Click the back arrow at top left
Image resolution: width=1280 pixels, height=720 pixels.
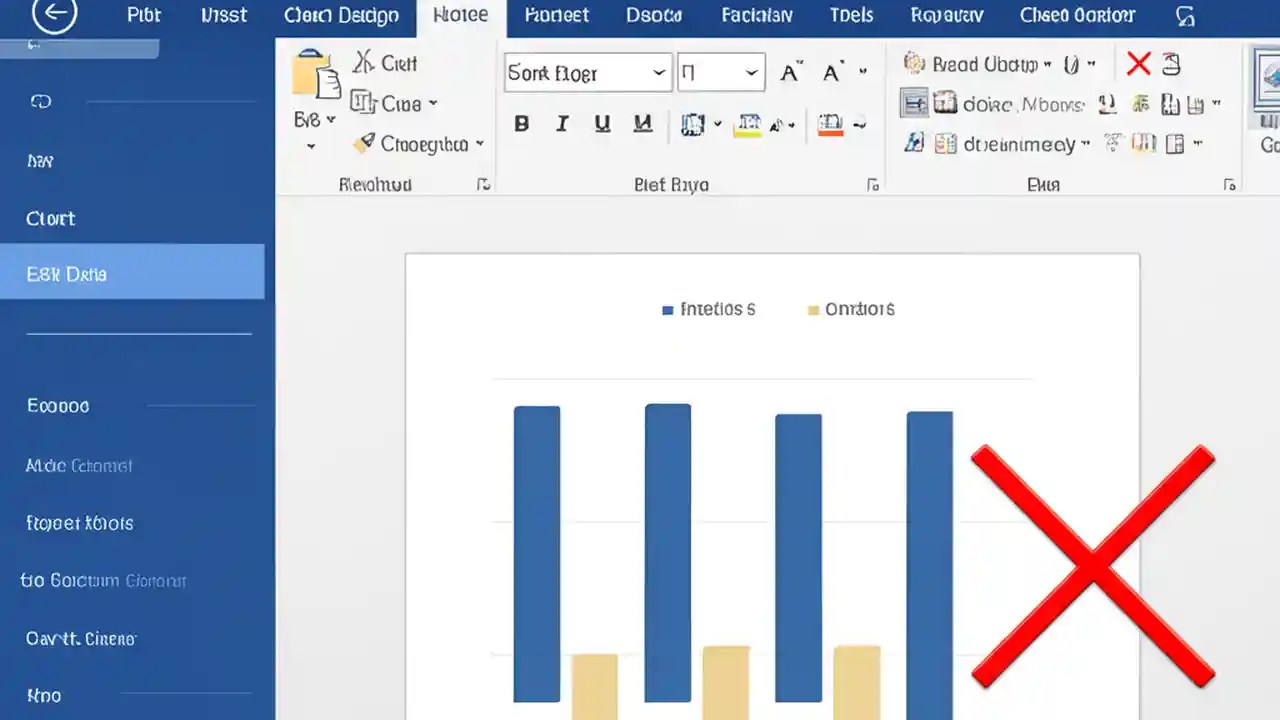click(54, 15)
